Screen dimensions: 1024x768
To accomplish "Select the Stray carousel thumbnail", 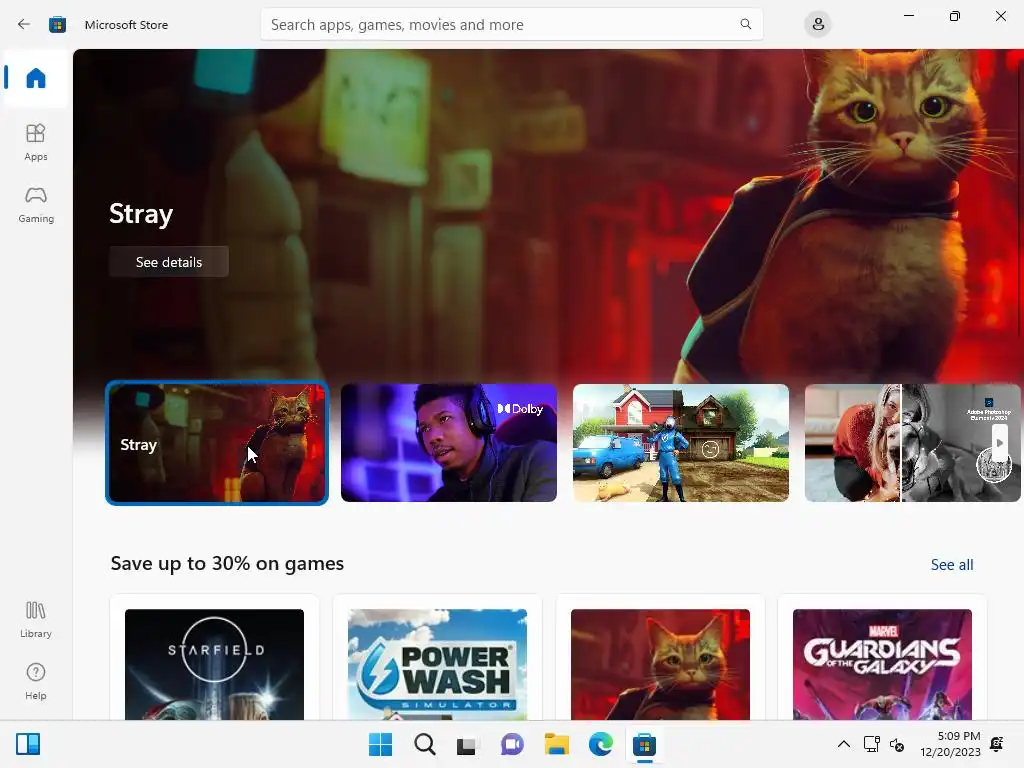I will pos(217,443).
